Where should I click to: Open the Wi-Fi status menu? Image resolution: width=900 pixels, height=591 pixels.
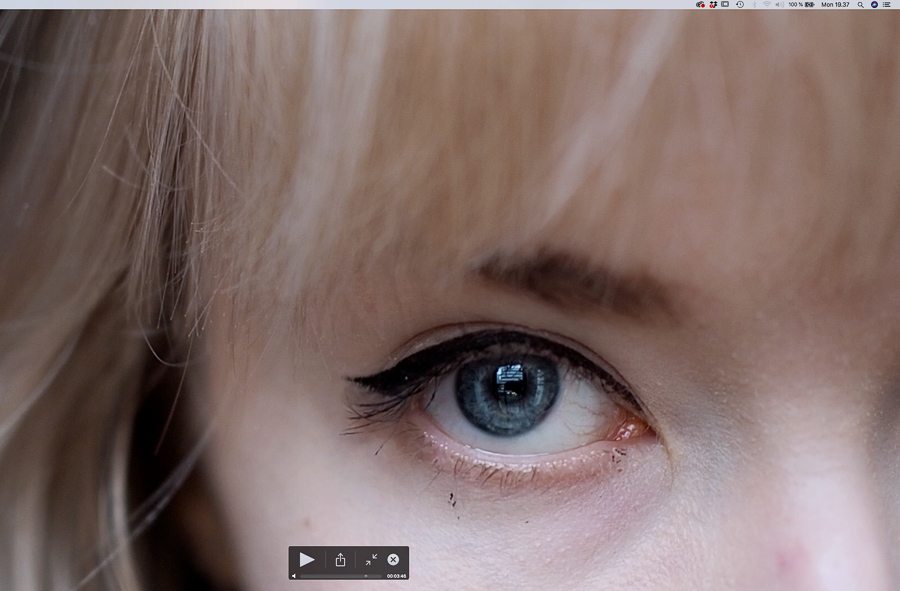pos(767,5)
